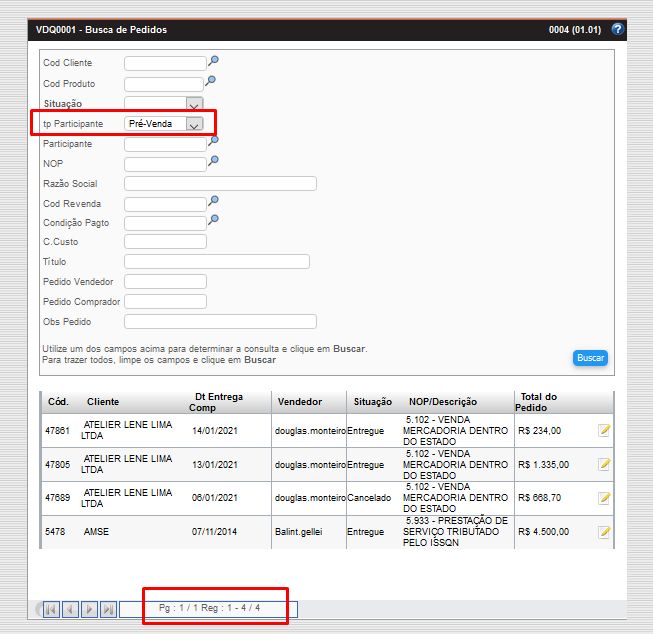Open NOP search magnifier icon
653x634 pixels.
212,161
